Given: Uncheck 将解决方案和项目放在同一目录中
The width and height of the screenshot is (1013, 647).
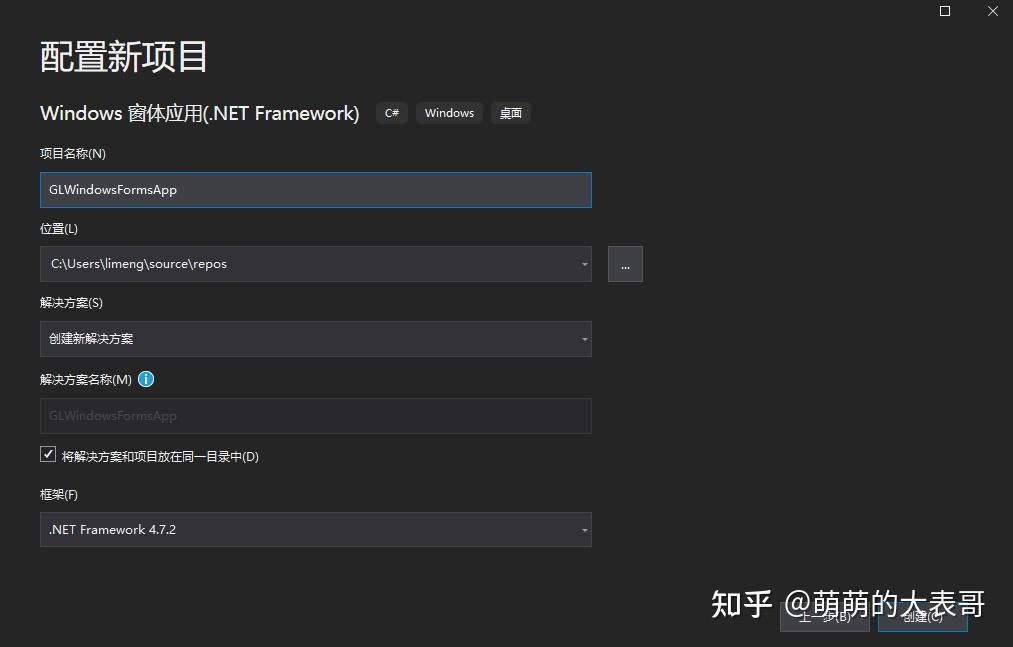Looking at the screenshot, I should tap(47, 454).
